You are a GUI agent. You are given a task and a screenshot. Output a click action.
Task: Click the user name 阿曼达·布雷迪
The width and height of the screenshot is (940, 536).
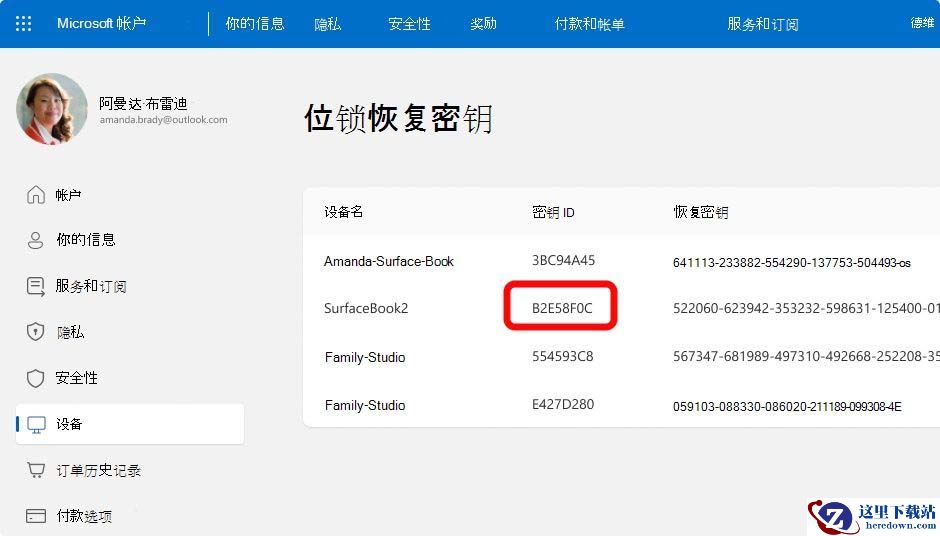[x=143, y=104]
